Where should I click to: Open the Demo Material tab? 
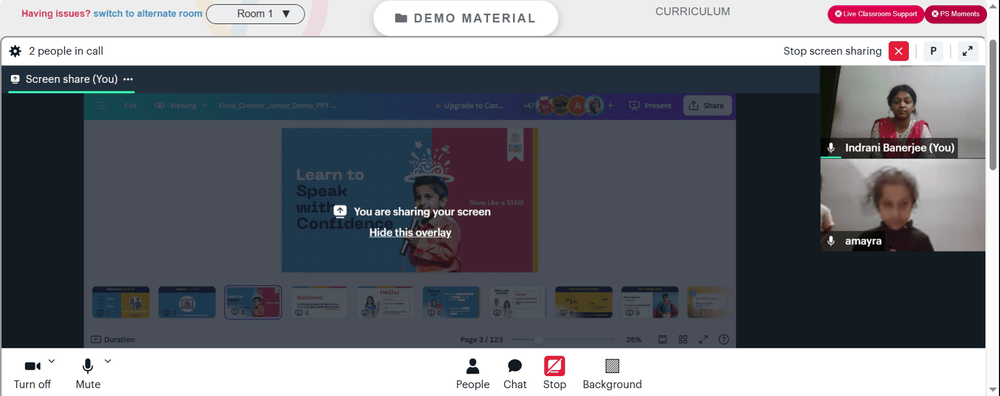click(466, 18)
